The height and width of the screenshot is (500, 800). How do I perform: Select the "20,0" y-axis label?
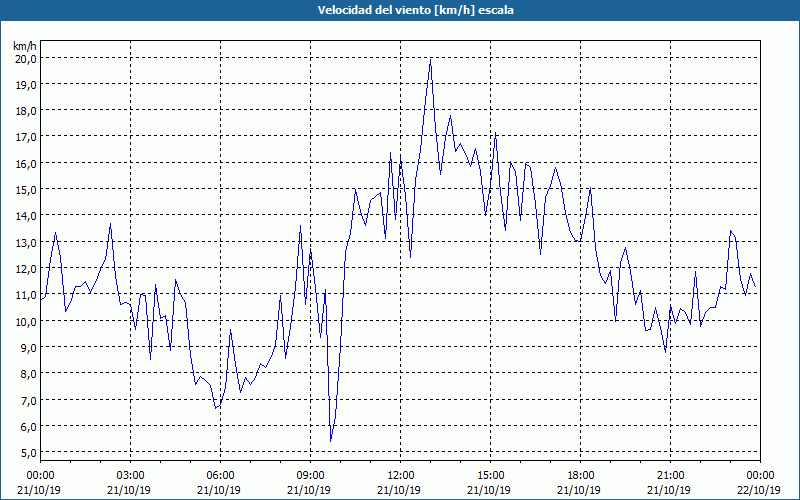(x=26, y=58)
